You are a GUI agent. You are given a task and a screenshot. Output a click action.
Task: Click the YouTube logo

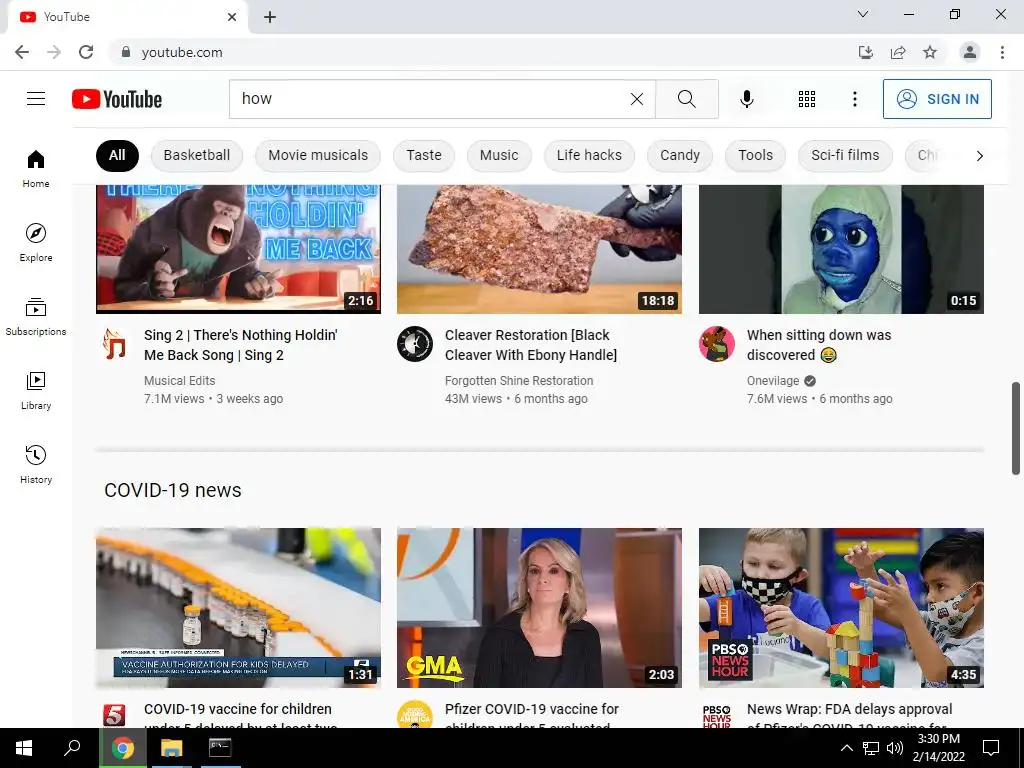[x=117, y=99]
